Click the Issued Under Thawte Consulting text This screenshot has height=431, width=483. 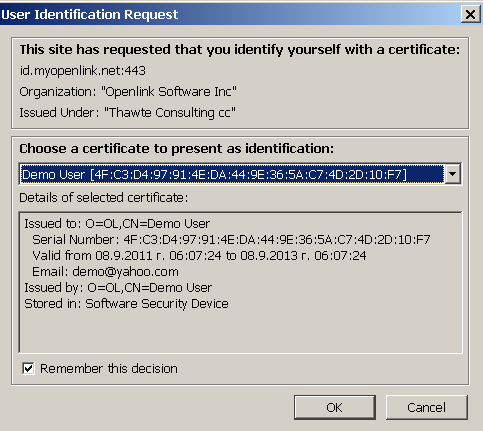127,113
